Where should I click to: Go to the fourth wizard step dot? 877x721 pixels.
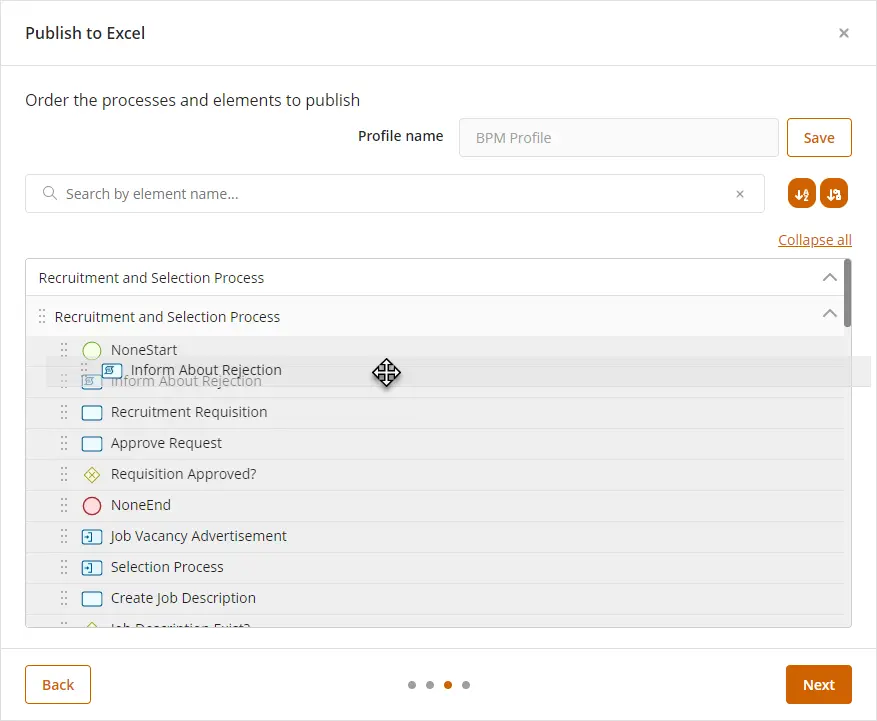tap(466, 685)
